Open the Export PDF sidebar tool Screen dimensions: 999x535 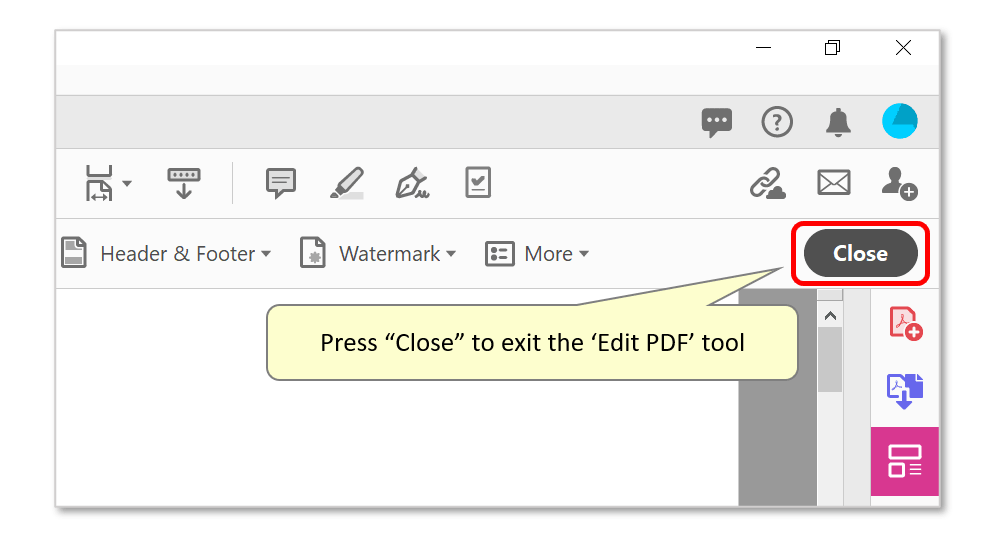pyautogui.click(x=905, y=391)
